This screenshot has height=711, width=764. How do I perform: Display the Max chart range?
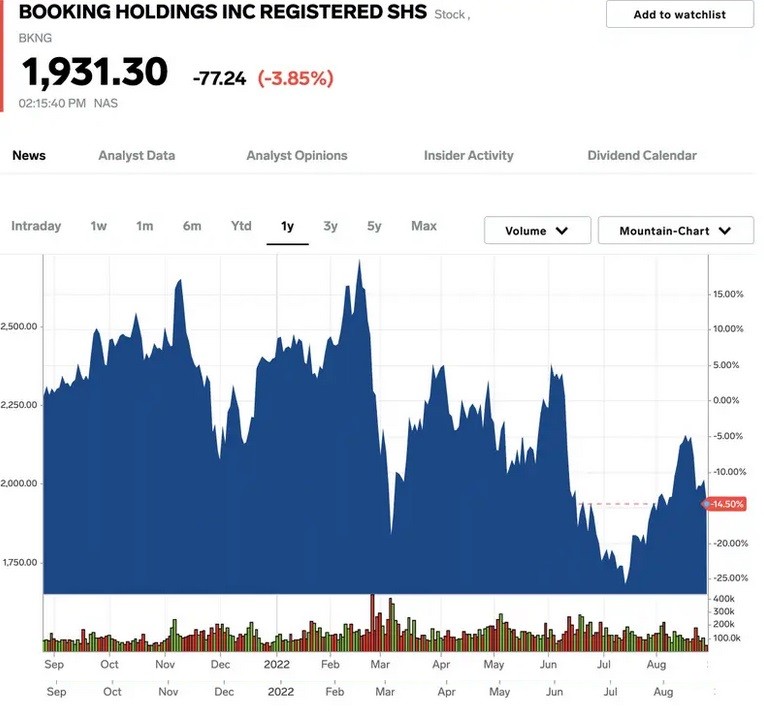(x=424, y=226)
